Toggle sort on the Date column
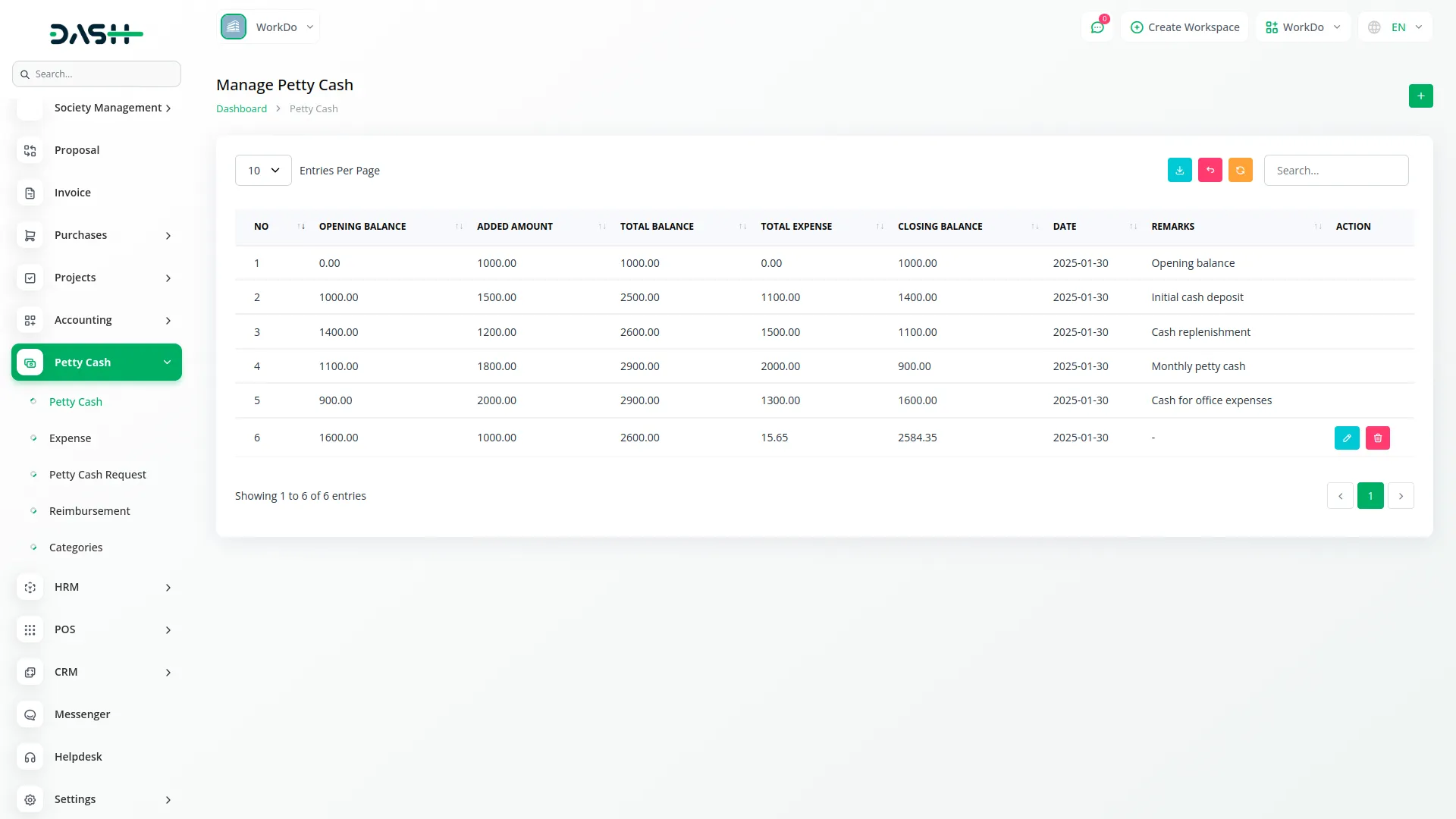Screen dimensions: 1456x819 tap(1131, 226)
